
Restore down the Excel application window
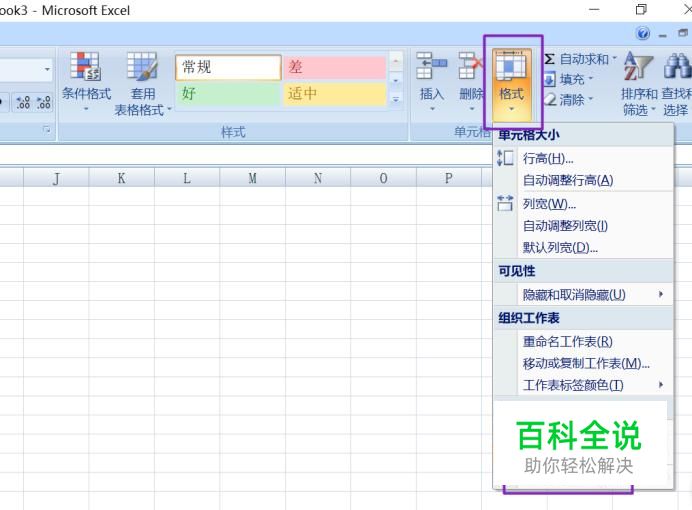641,10
